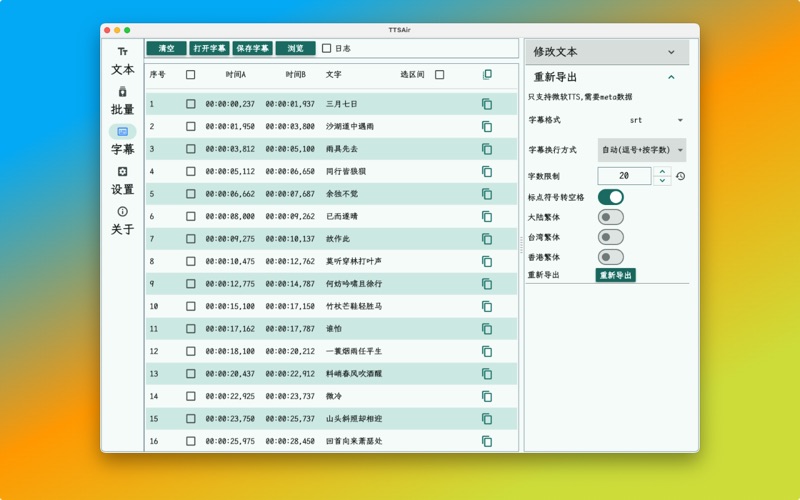Check the checkbox for row 12
The height and width of the screenshot is (500, 800).
point(190,351)
